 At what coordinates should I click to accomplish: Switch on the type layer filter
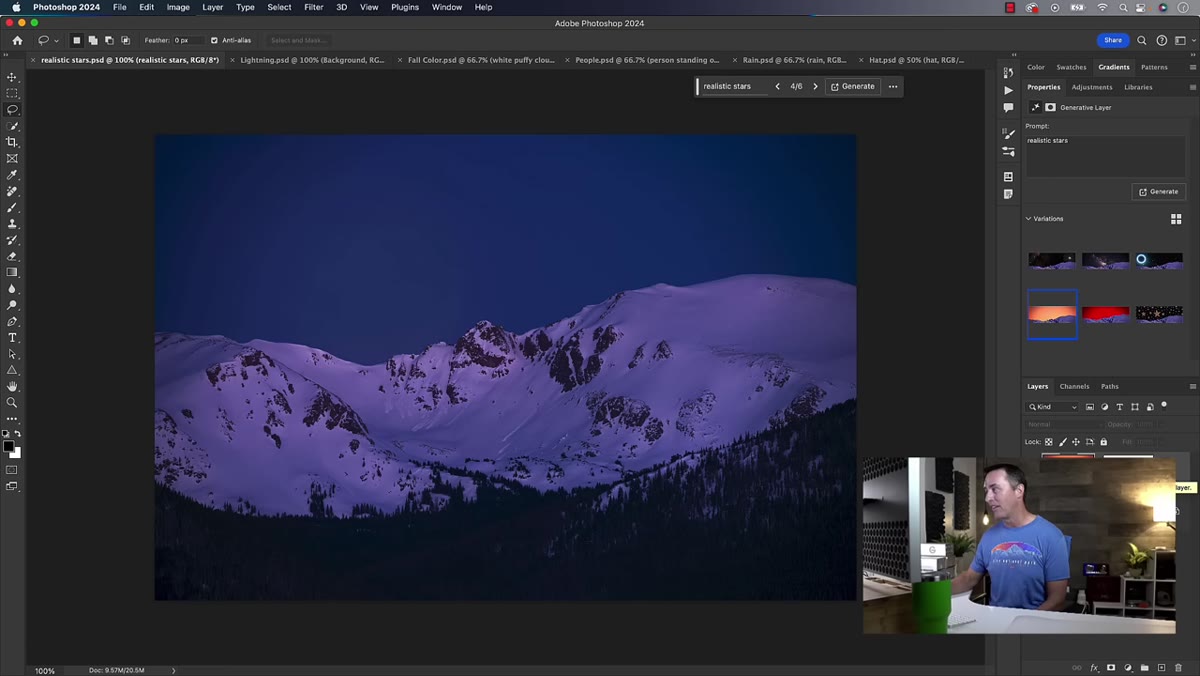click(x=1120, y=407)
